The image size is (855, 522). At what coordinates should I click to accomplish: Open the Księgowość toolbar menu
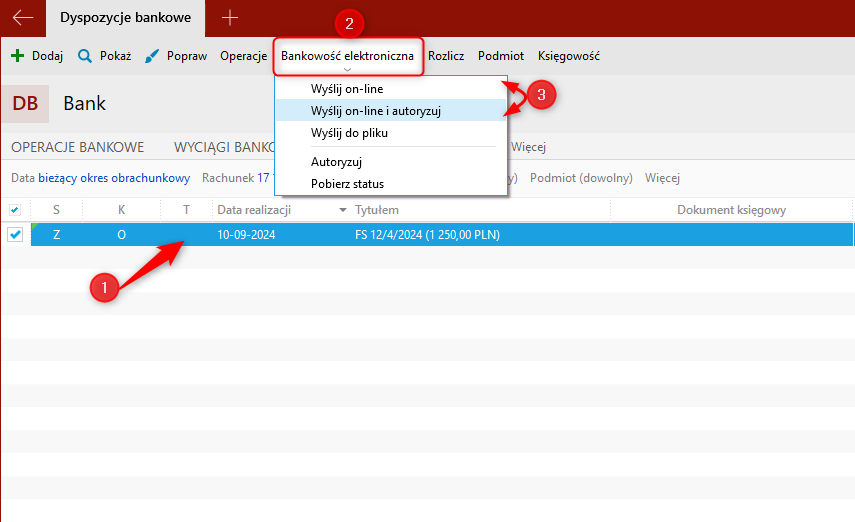pos(569,56)
